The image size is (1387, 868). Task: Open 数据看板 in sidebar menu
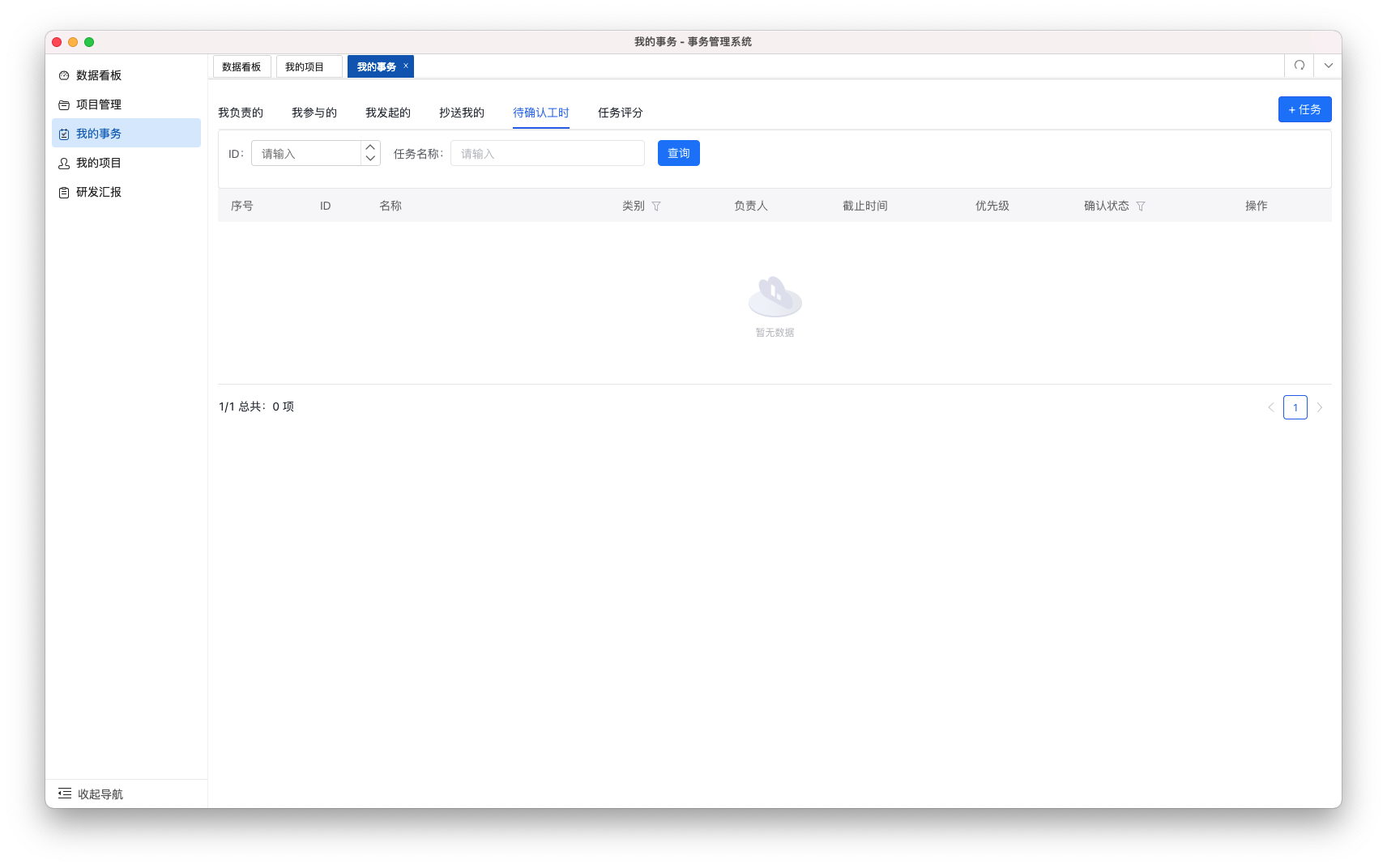(126, 75)
